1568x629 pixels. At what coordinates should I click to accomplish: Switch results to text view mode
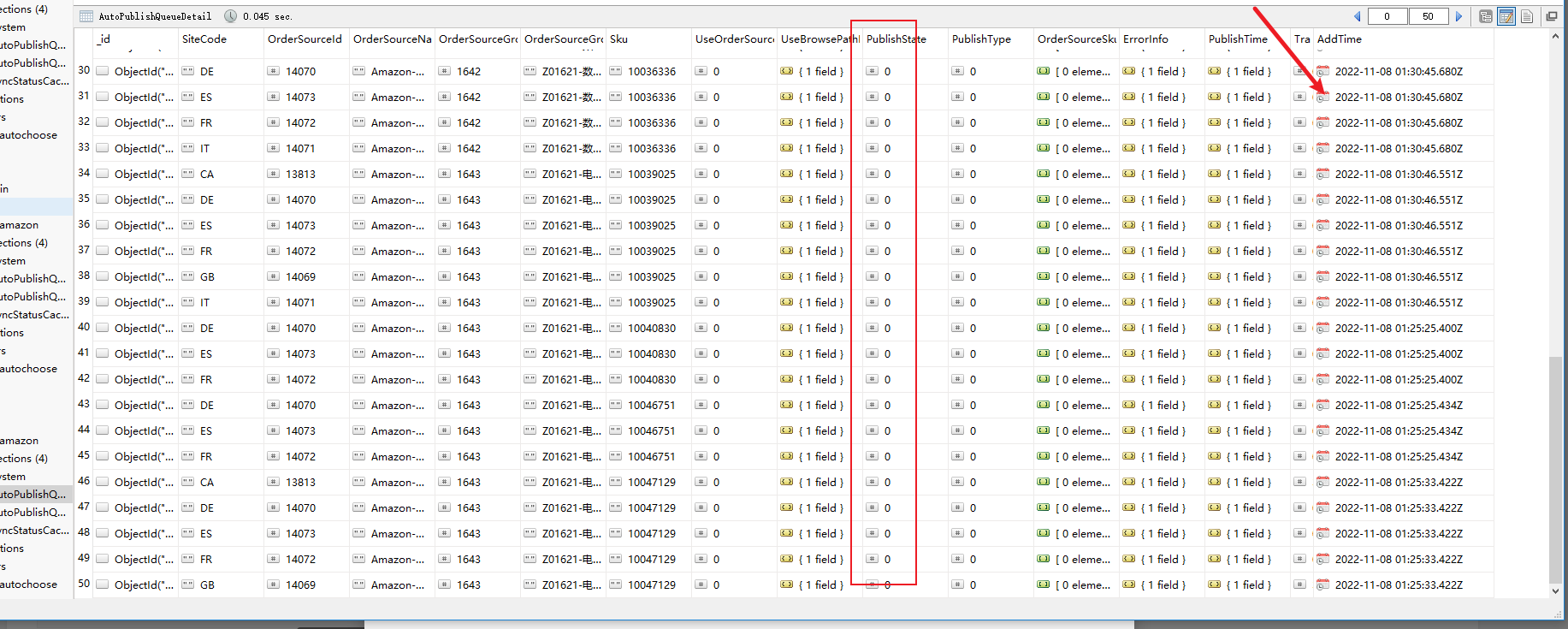[1527, 16]
